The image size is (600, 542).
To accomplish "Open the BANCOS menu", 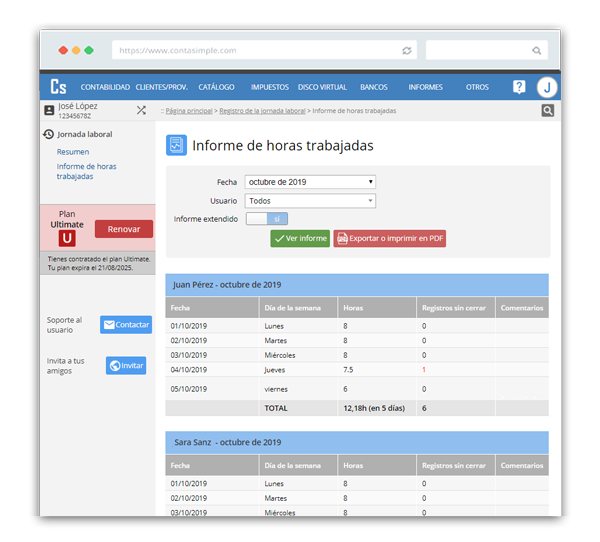I will [374, 87].
